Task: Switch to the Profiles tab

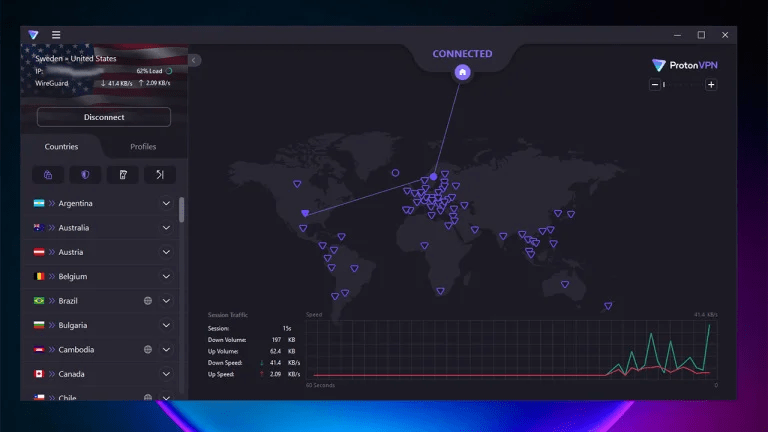Action: click(x=143, y=146)
